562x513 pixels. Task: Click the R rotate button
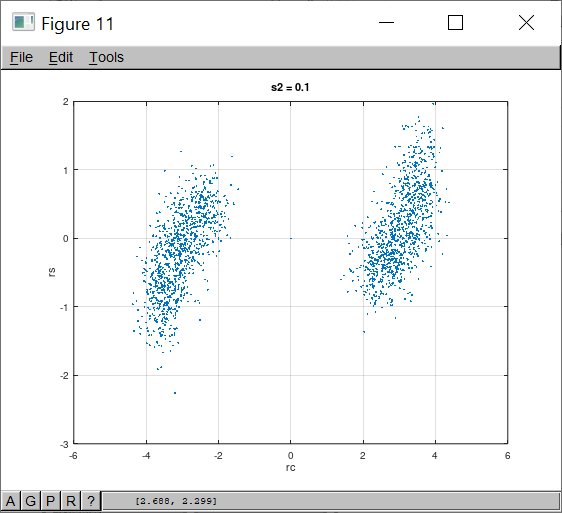[71, 501]
